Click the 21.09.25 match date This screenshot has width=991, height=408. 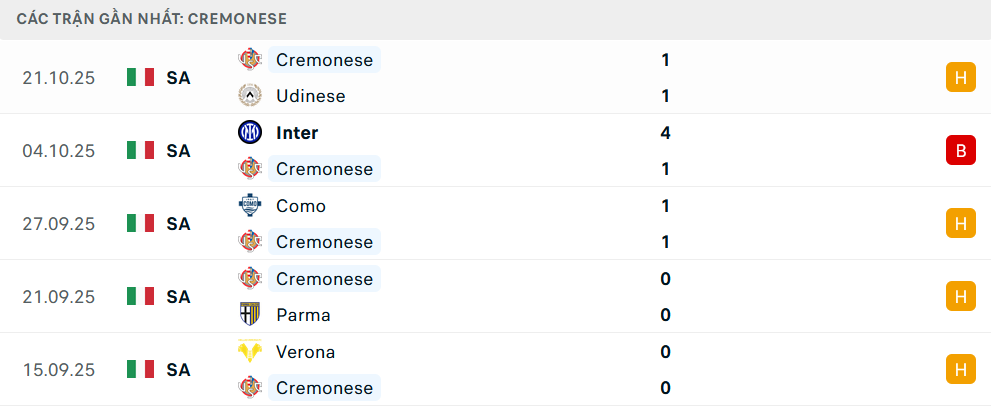(x=58, y=297)
